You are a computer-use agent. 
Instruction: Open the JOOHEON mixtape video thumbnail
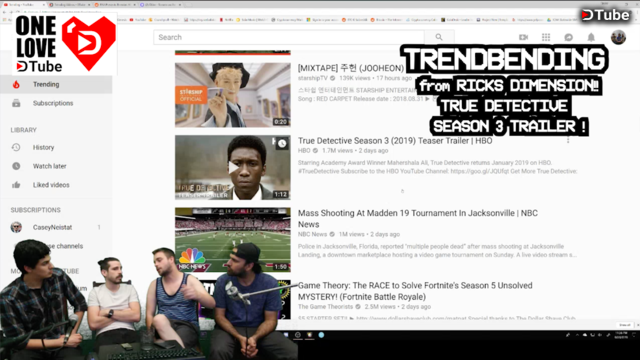[x=233, y=95]
